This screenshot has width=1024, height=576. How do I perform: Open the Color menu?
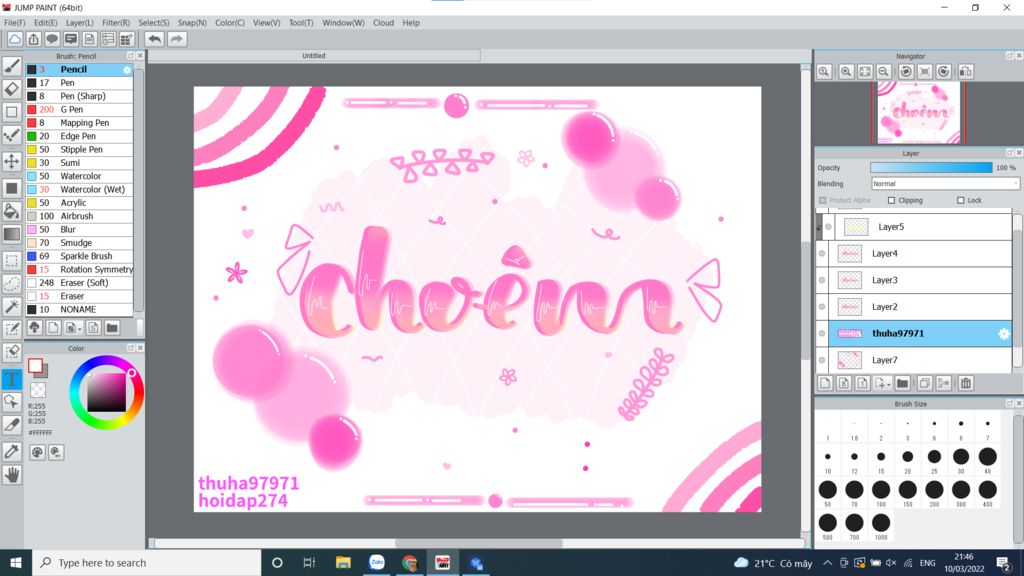(x=230, y=23)
